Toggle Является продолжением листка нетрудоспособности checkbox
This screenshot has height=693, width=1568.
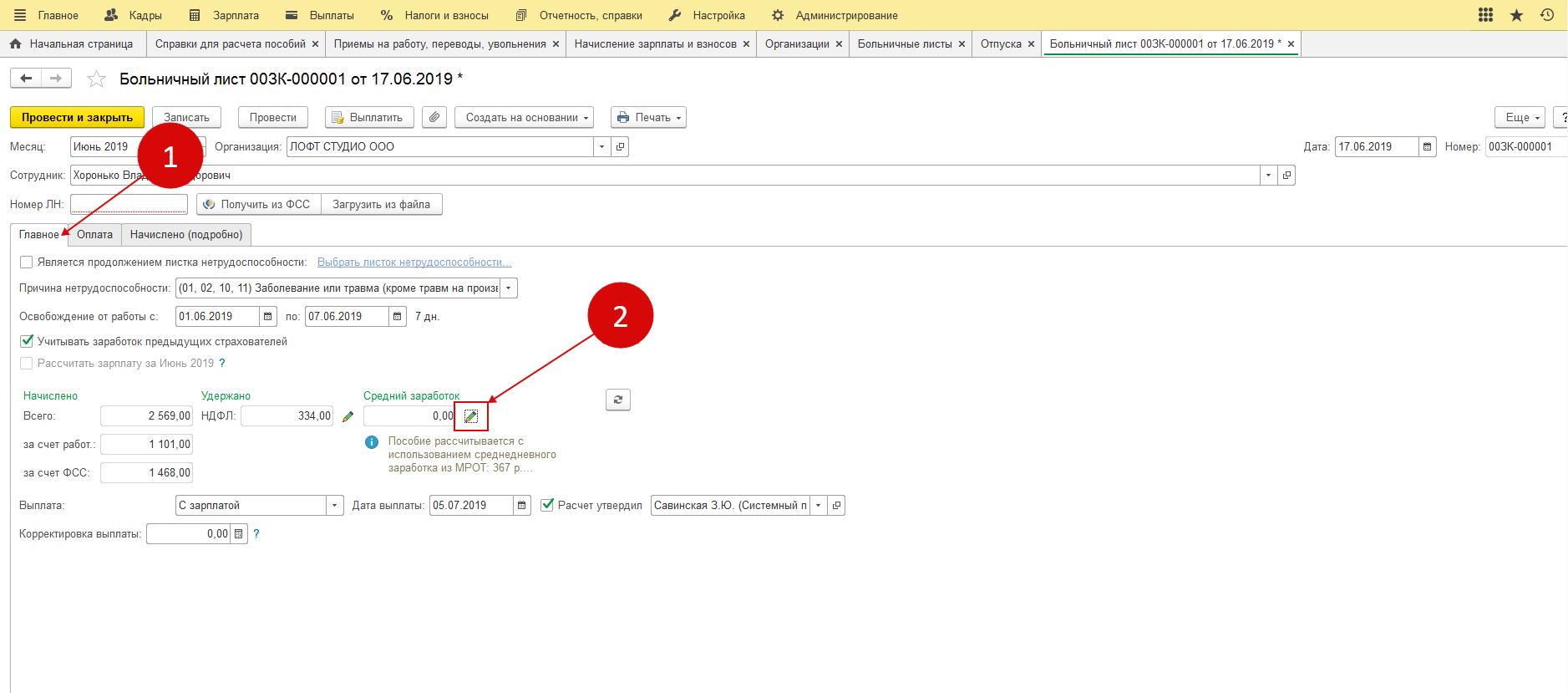(26, 262)
